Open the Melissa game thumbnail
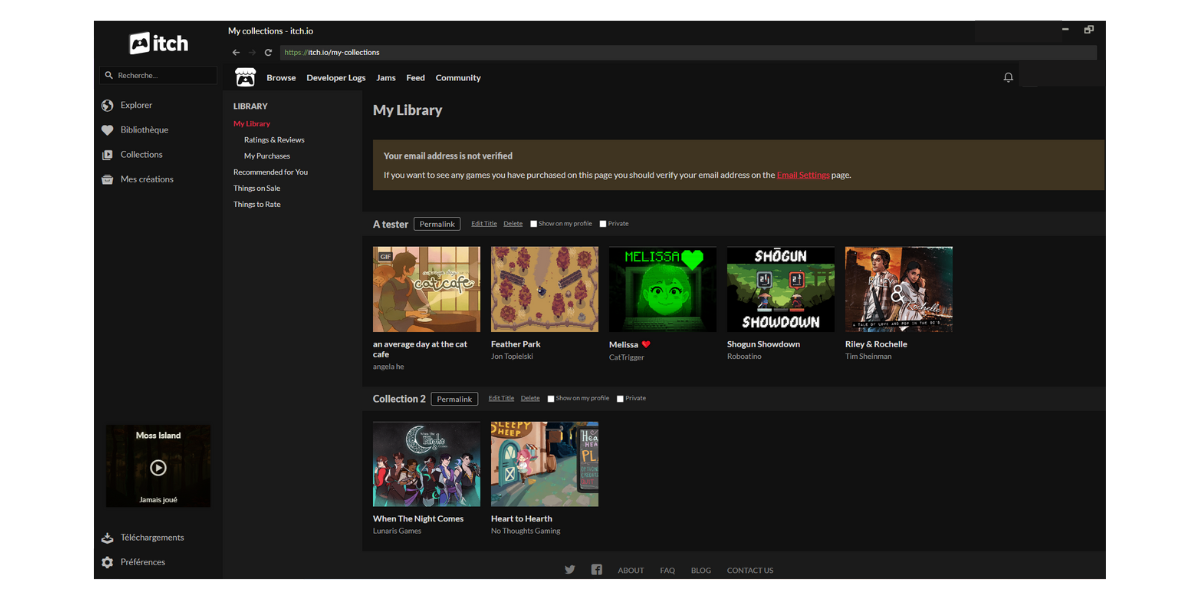This screenshot has width=1200, height=600. pos(663,289)
